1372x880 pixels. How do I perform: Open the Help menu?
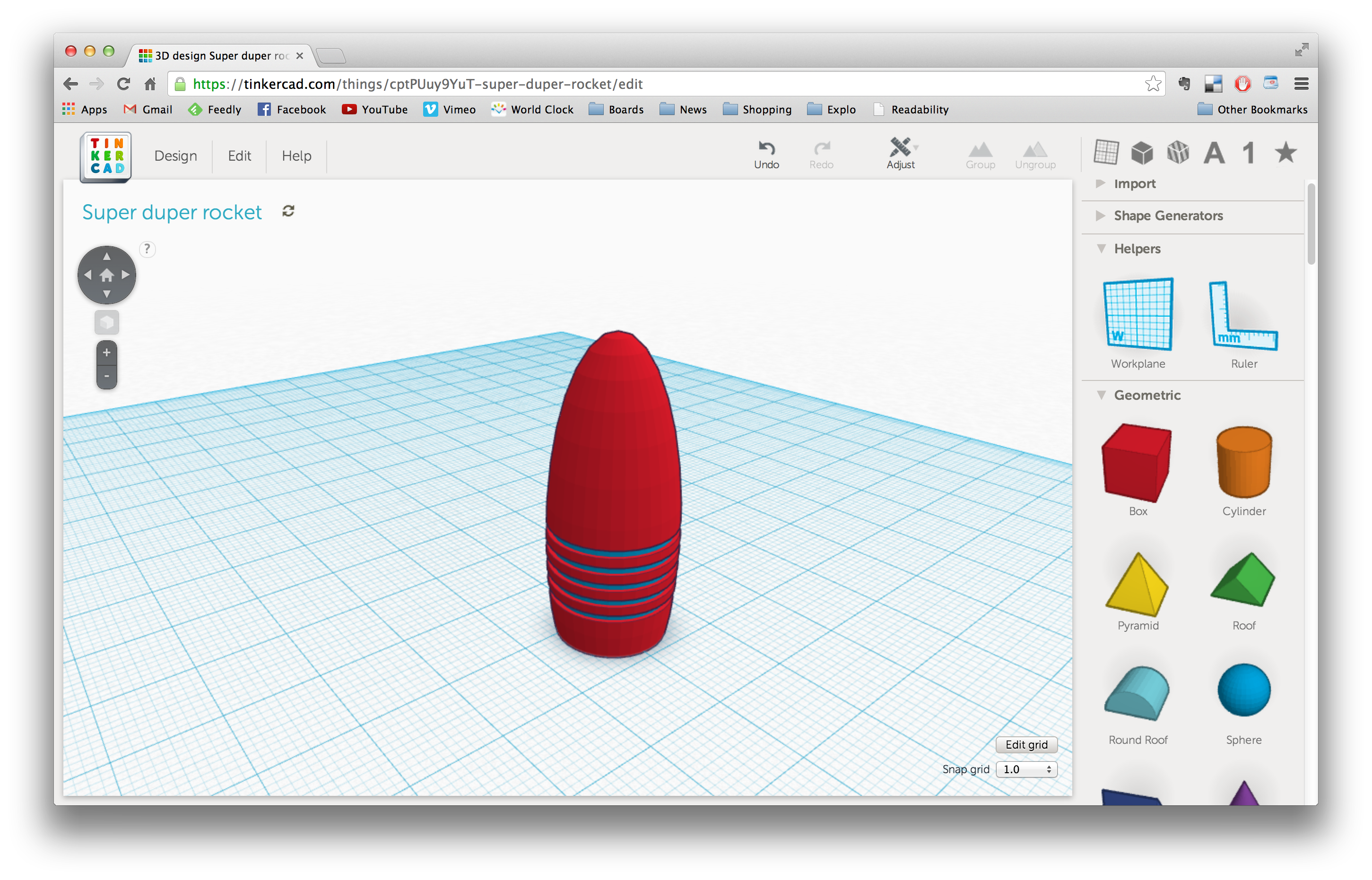pos(296,155)
